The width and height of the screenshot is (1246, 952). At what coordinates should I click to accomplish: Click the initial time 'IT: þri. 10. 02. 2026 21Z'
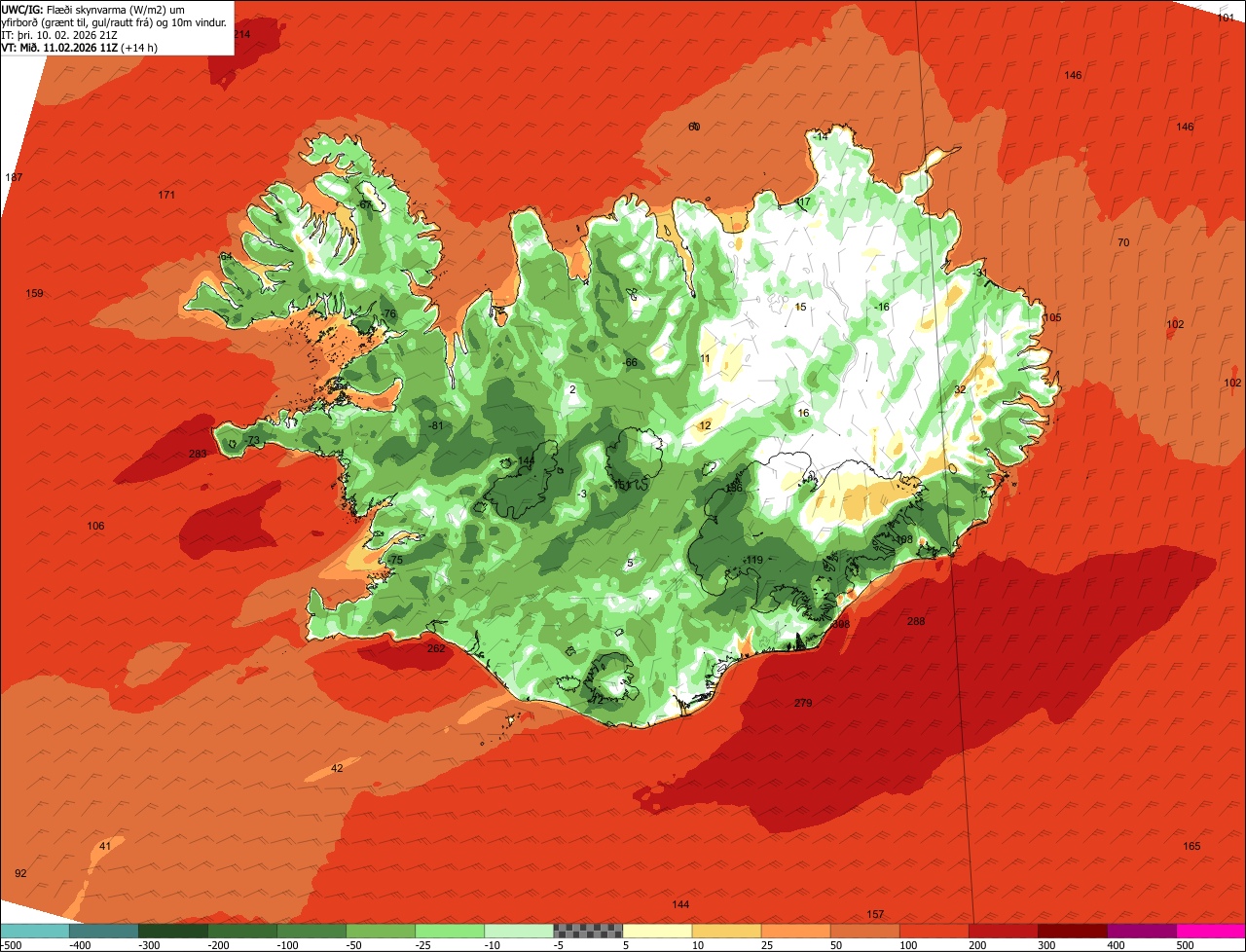[59, 35]
